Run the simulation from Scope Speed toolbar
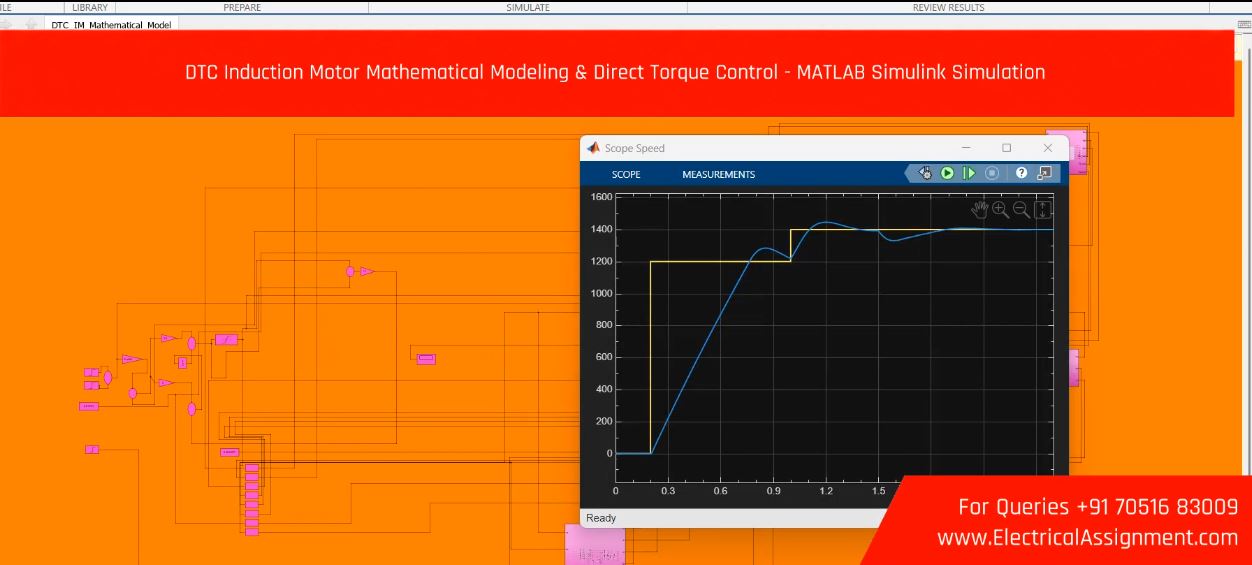This screenshot has width=1252, height=565. (947, 173)
